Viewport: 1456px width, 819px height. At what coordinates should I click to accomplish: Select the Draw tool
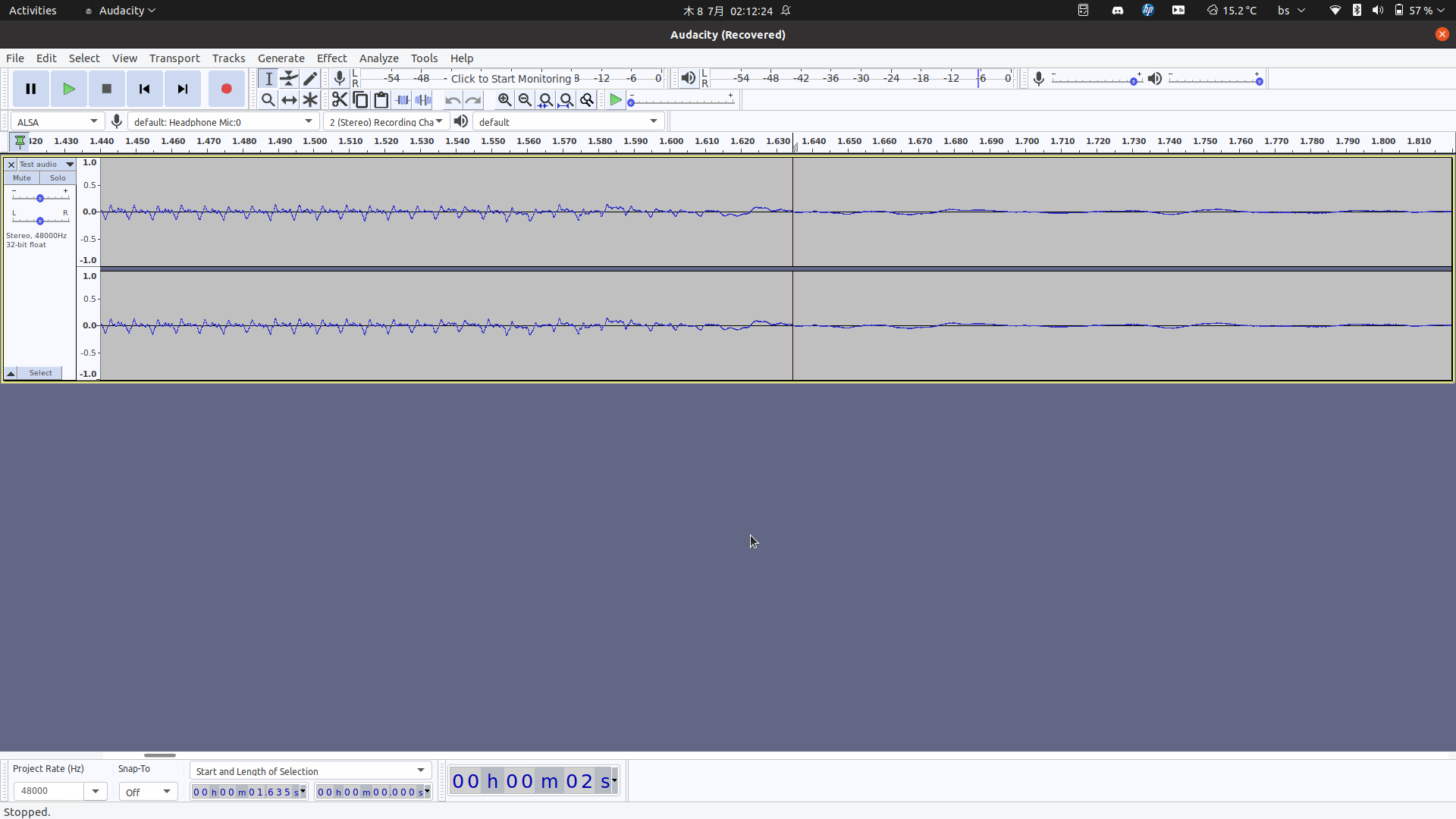(x=310, y=78)
